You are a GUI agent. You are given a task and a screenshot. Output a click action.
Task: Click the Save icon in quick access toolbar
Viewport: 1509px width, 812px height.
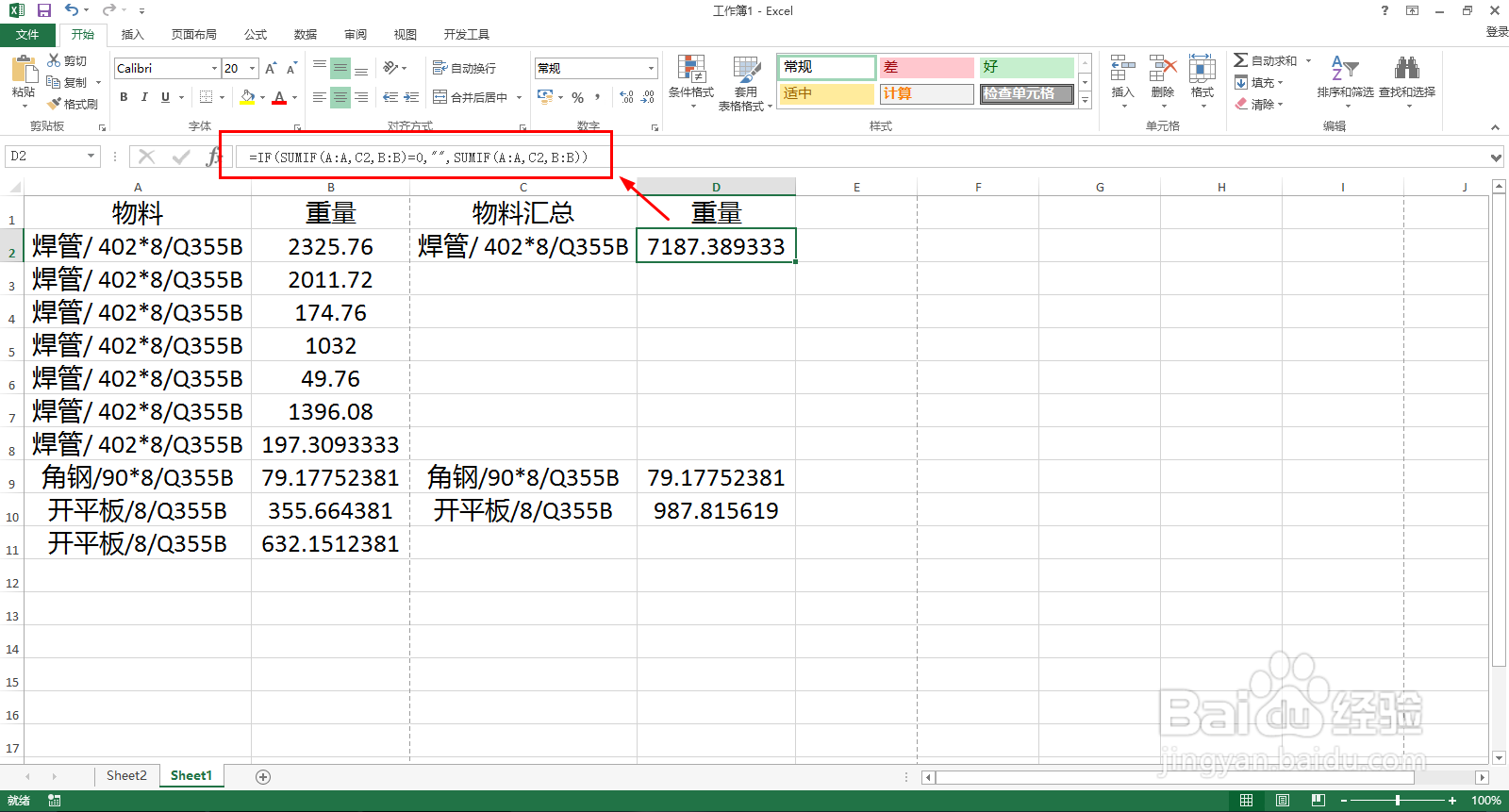(x=43, y=10)
